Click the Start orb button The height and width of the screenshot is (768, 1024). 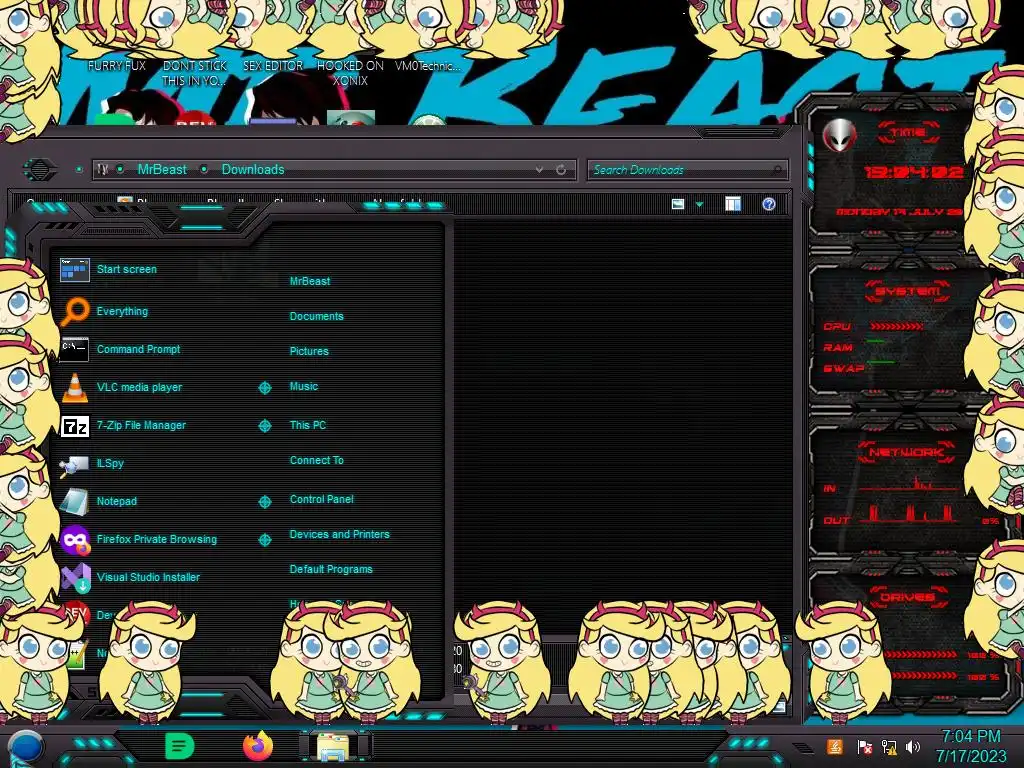pyautogui.click(x=25, y=747)
